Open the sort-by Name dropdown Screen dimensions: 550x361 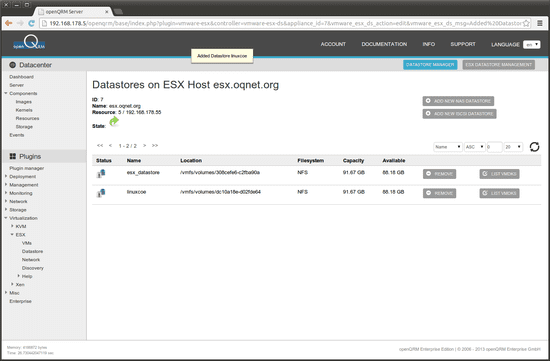pyautogui.click(x=448, y=147)
